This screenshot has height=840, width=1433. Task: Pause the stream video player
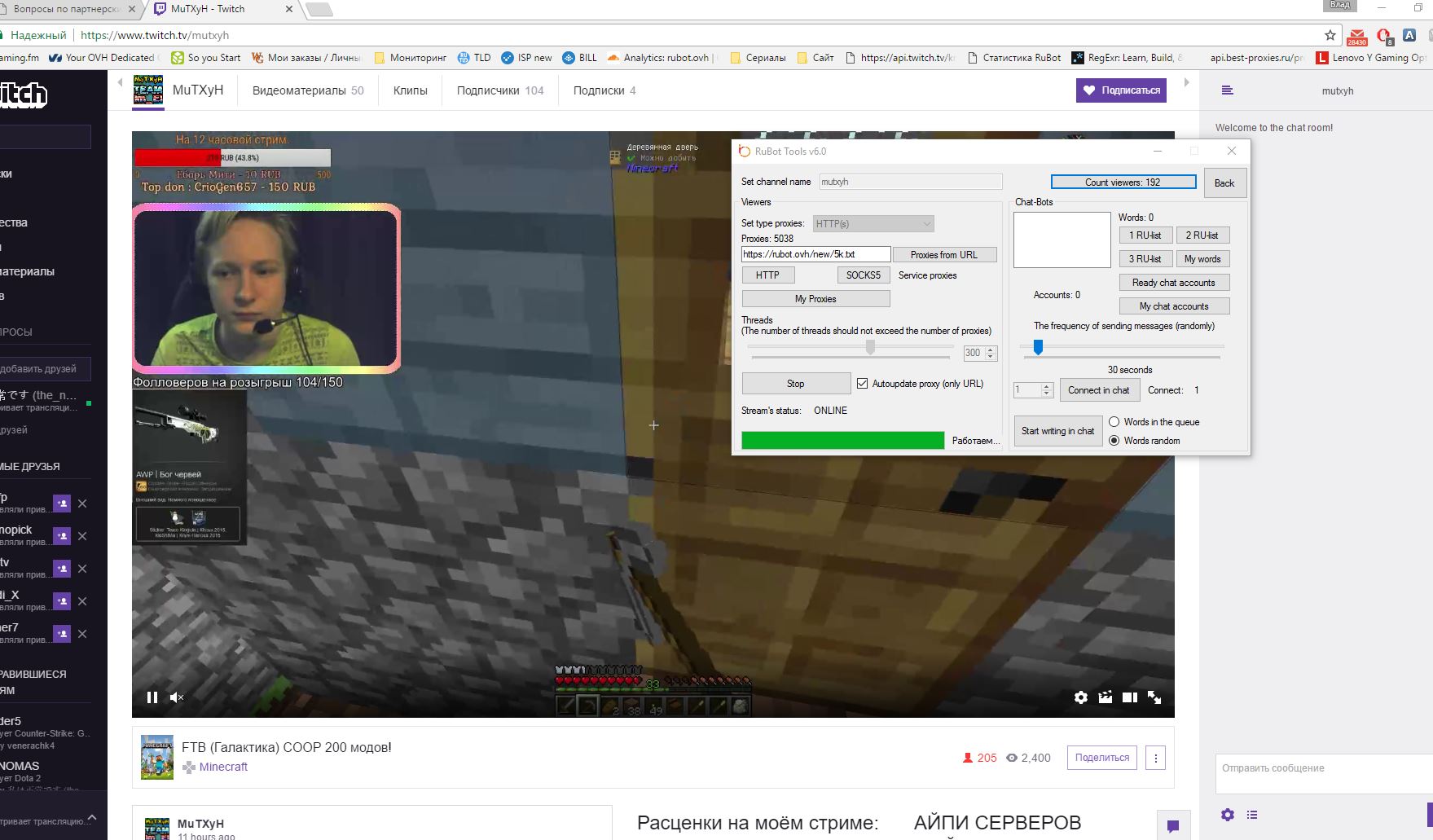(x=152, y=697)
